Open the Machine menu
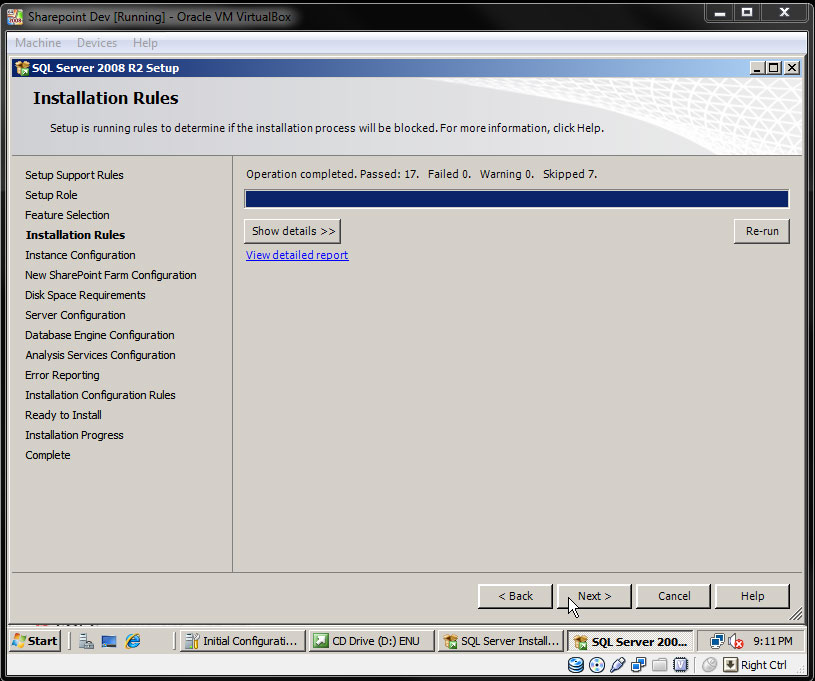 click(x=38, y=43)
